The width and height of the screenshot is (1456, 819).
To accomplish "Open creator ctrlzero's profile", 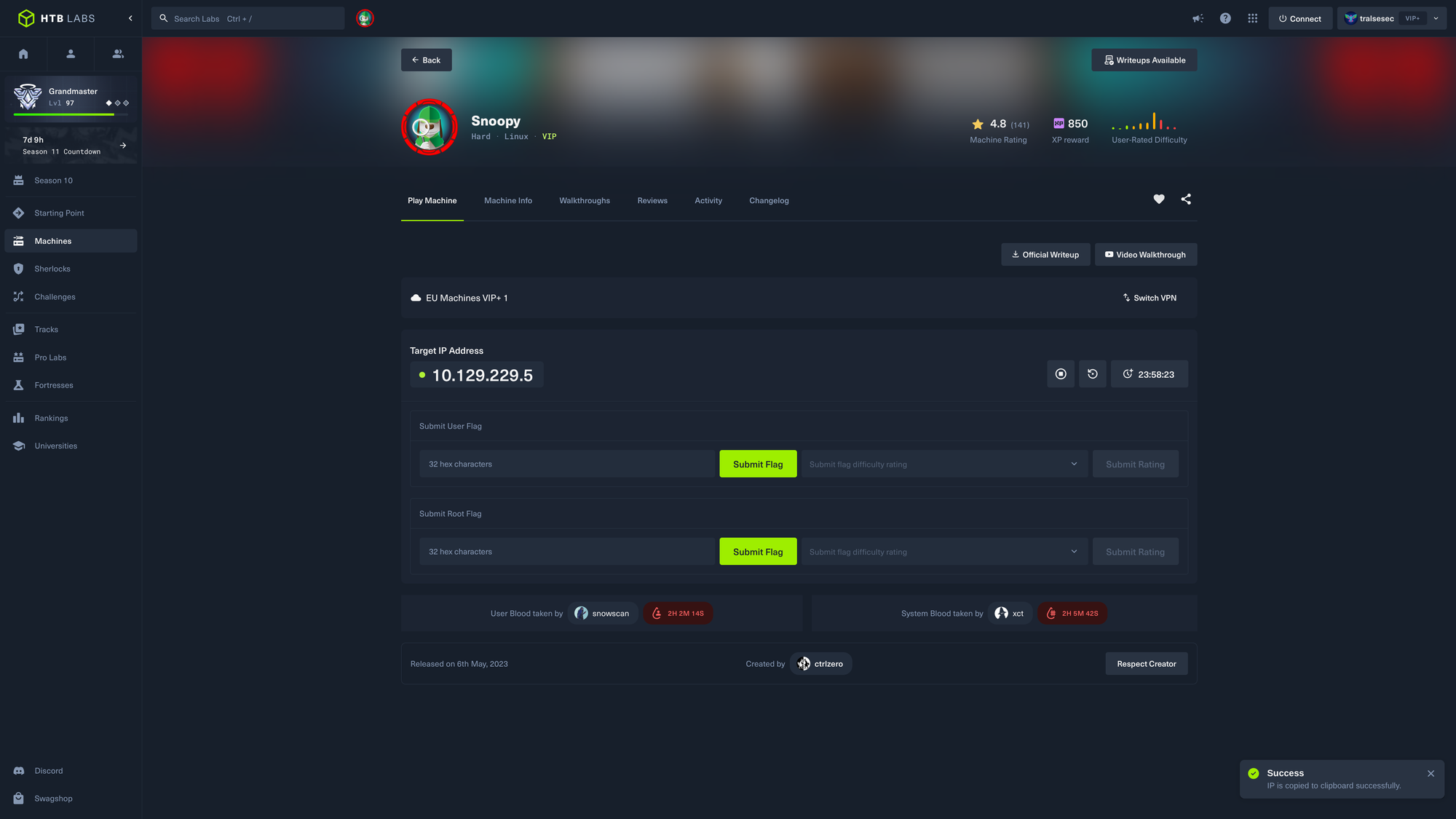I will tap(820, 663).
